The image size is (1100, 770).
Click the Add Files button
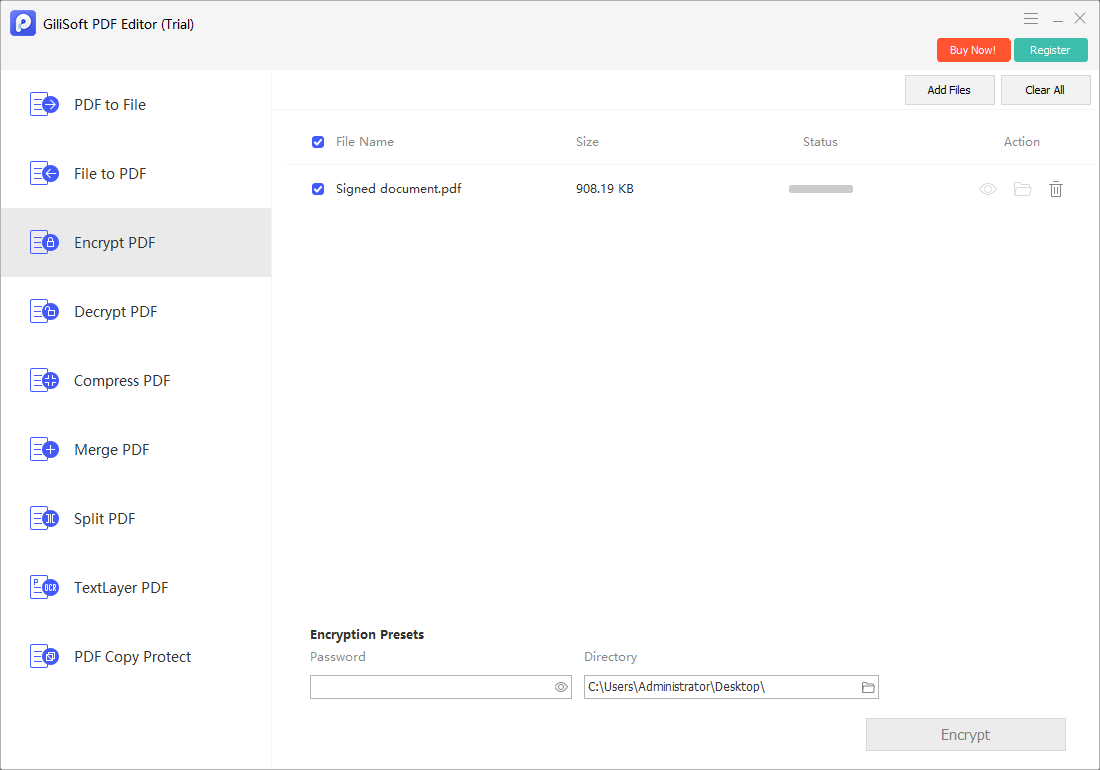949,90
